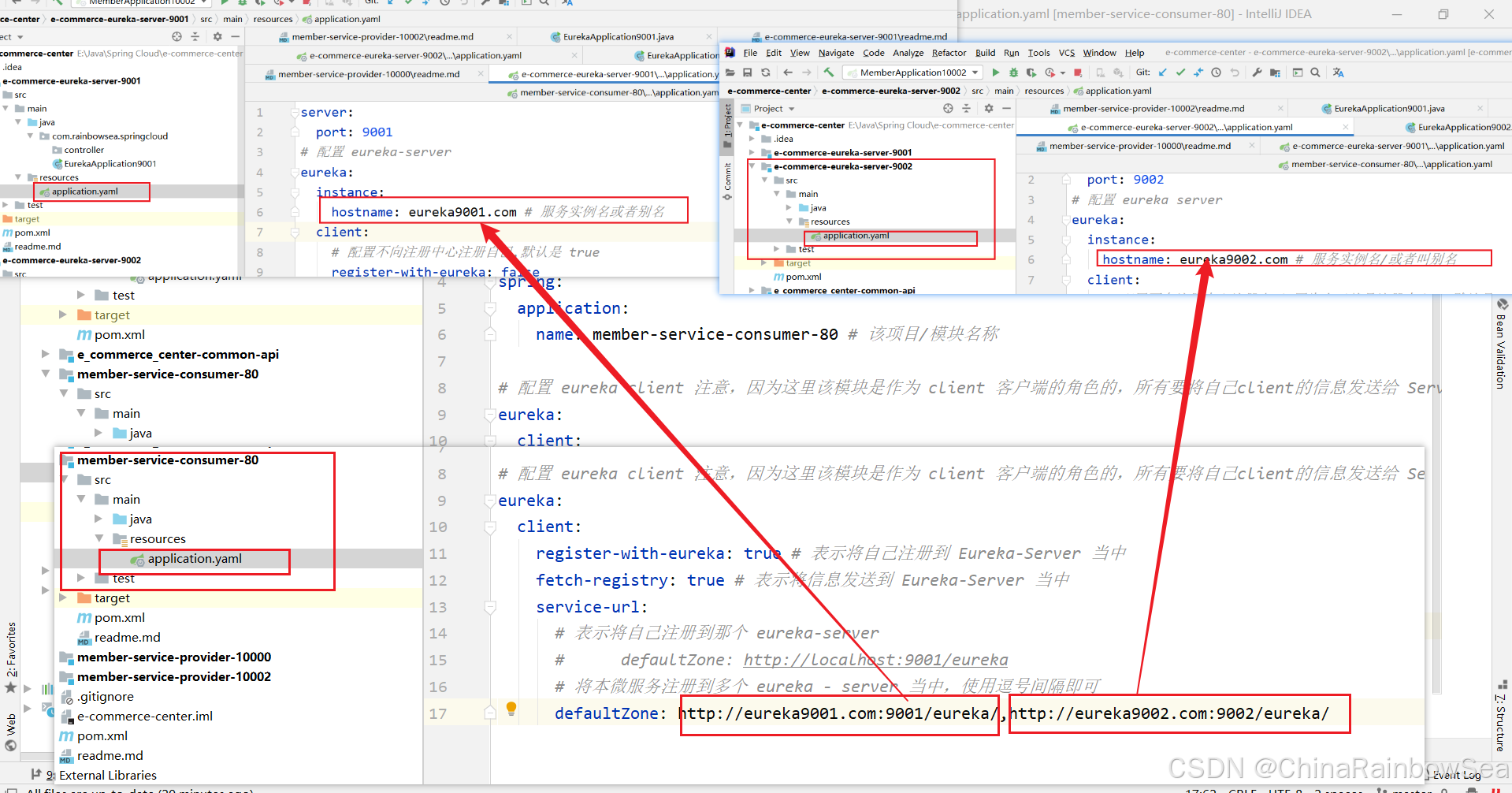Click the Run with Coverage icon
Image resolution: width=1512 pixels, height=793 pixels.
coord(1031,73)
